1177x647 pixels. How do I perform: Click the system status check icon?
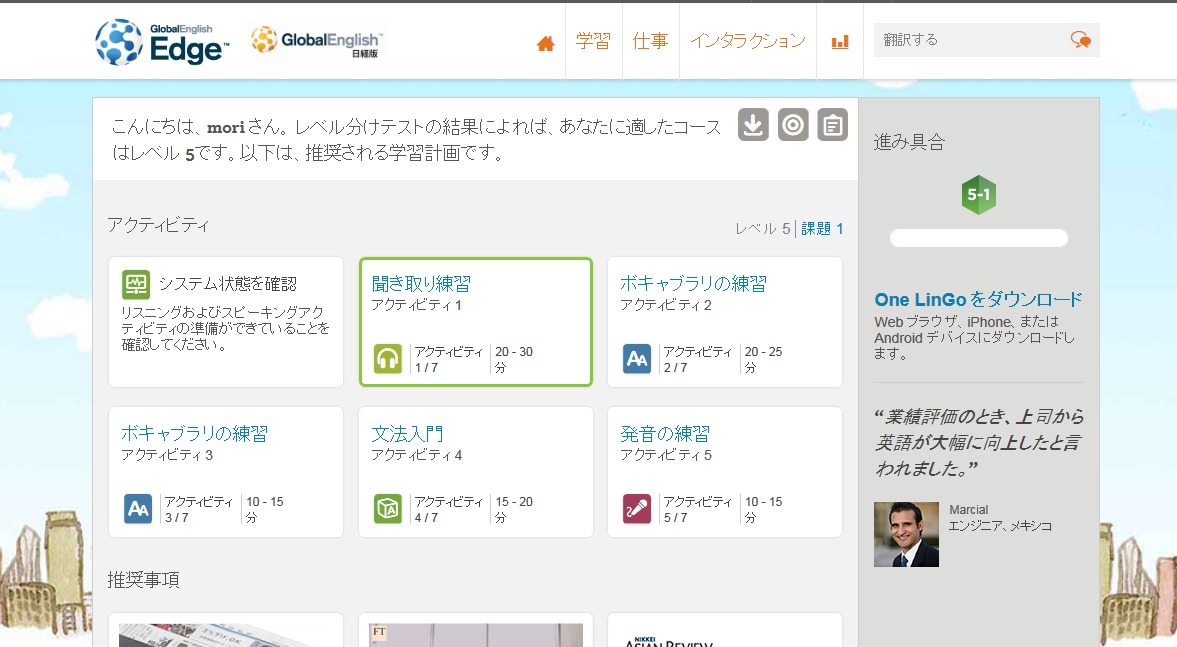pyautogui.click(x=136, y=284)
